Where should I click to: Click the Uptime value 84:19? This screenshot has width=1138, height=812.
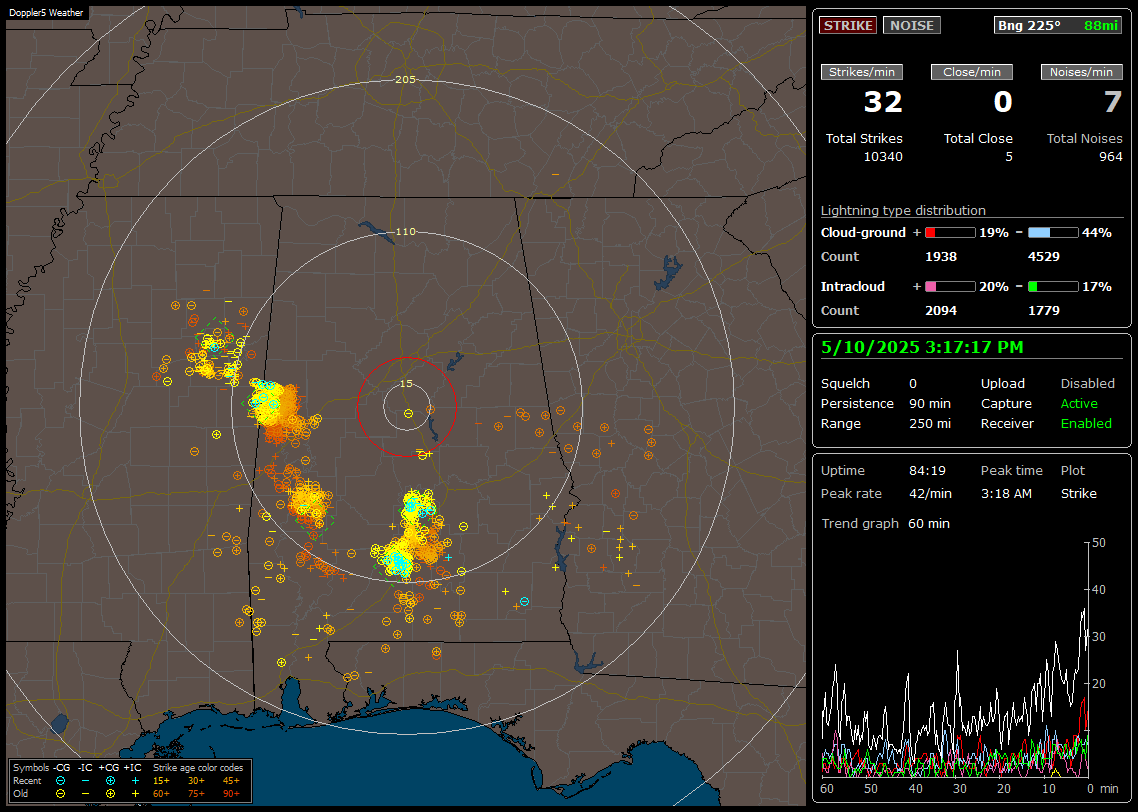(x=928, y=471)
